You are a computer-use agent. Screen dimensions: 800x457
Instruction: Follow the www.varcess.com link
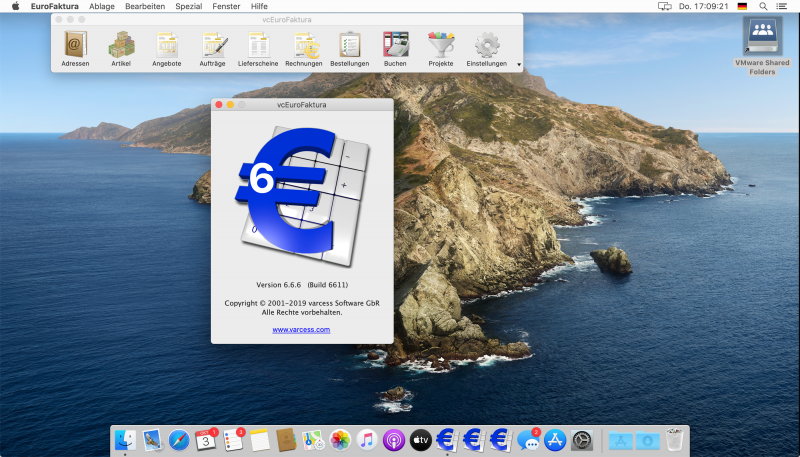pyautogui.click(x=301, y=330)
